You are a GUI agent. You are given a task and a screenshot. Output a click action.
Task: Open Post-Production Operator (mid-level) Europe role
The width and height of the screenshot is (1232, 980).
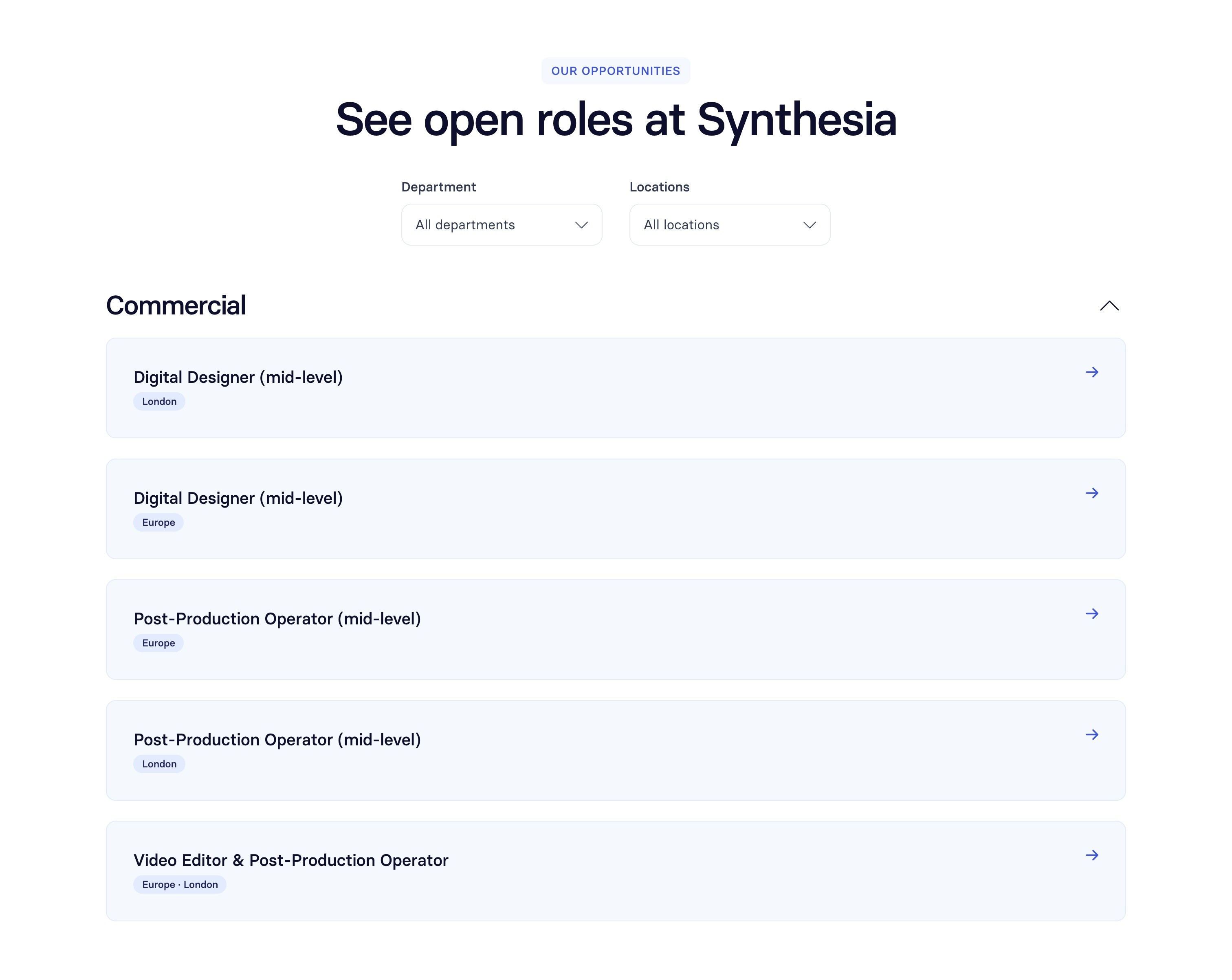click(x=616, y=629)
